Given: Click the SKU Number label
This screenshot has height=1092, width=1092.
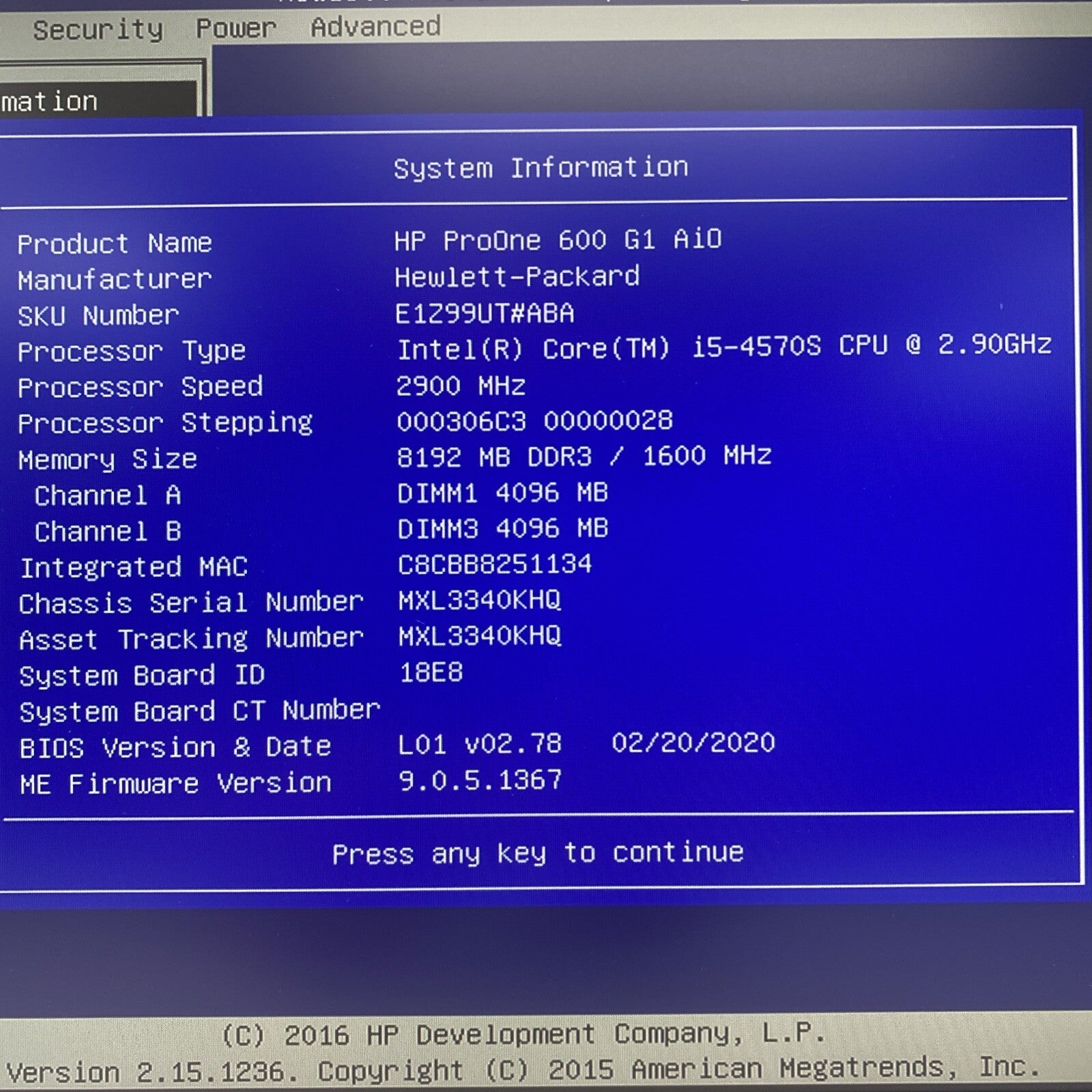Looking at the screenshot, I should pos(98,316).
